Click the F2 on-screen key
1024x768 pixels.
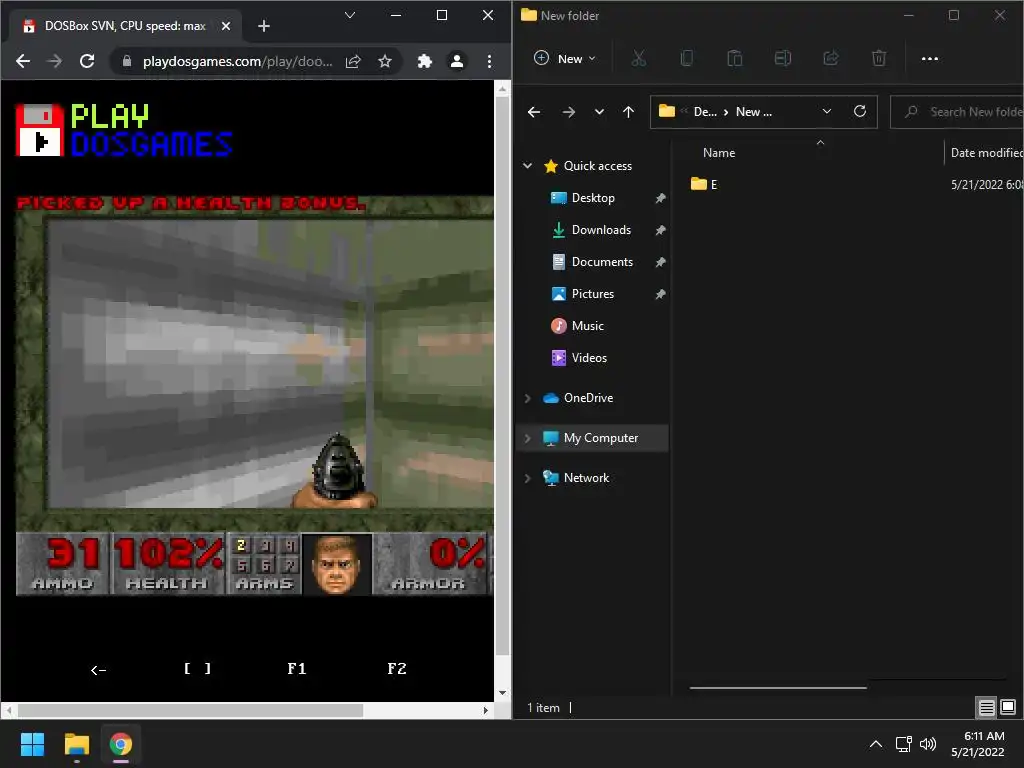[396, 669]
